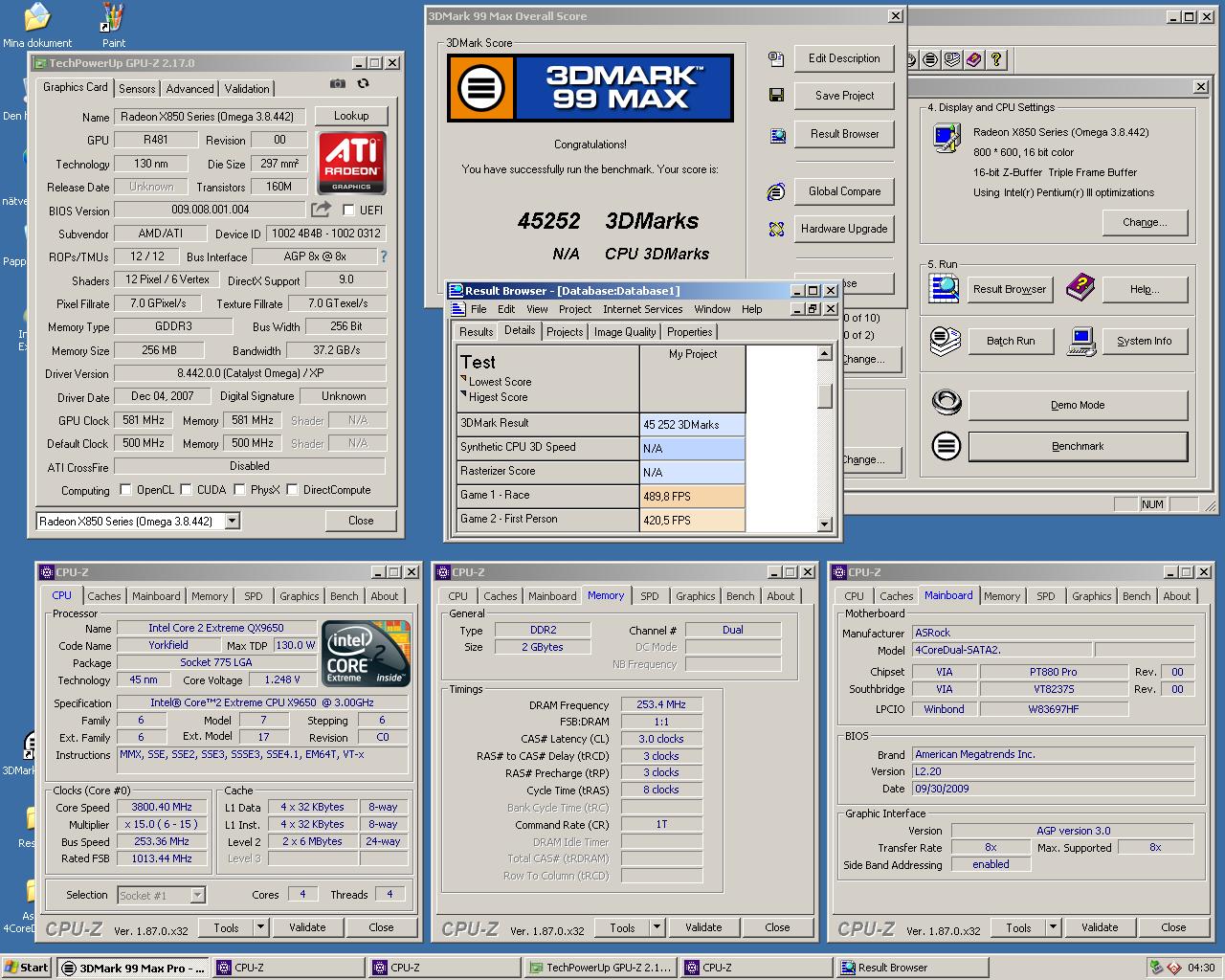
Task: Click the Benchmark 3DMark logo icon
Action: tap(947, 446)
